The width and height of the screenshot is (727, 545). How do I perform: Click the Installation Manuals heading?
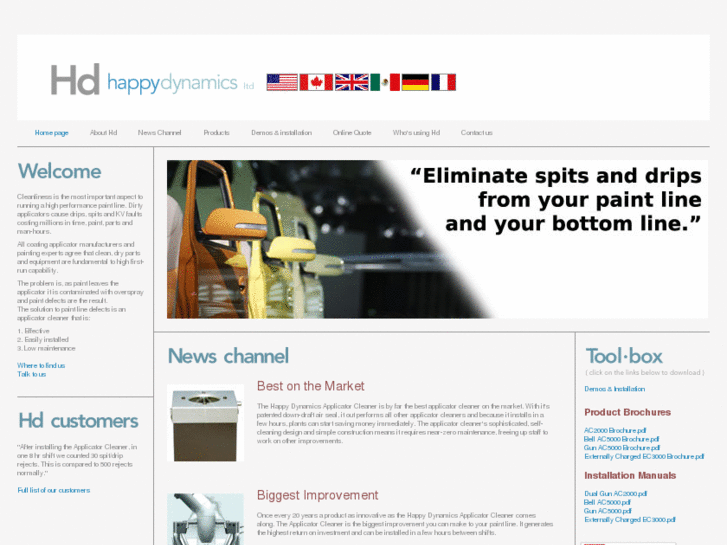click(630, 475)
